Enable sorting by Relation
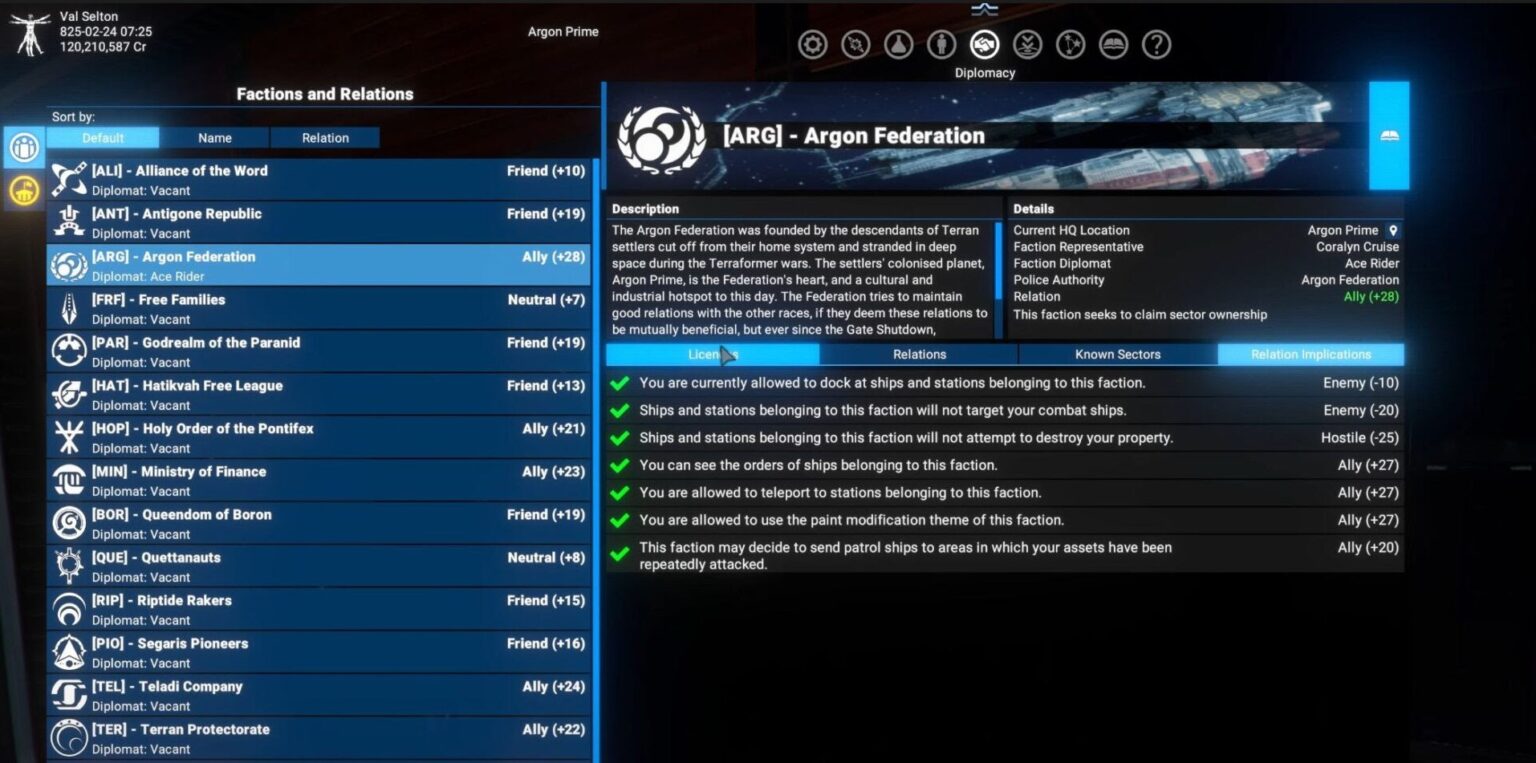The height and width of the screenshot is (763, 1536). (x=325, y=137)
